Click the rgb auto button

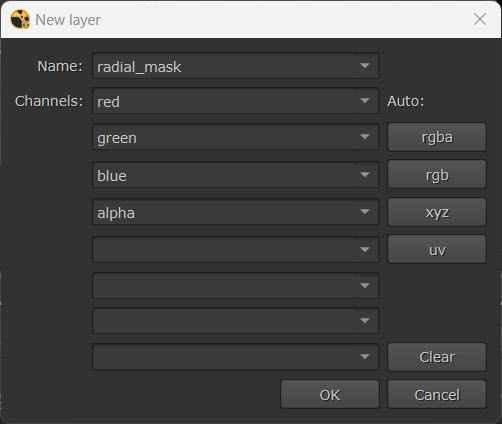tap(437, 174)
